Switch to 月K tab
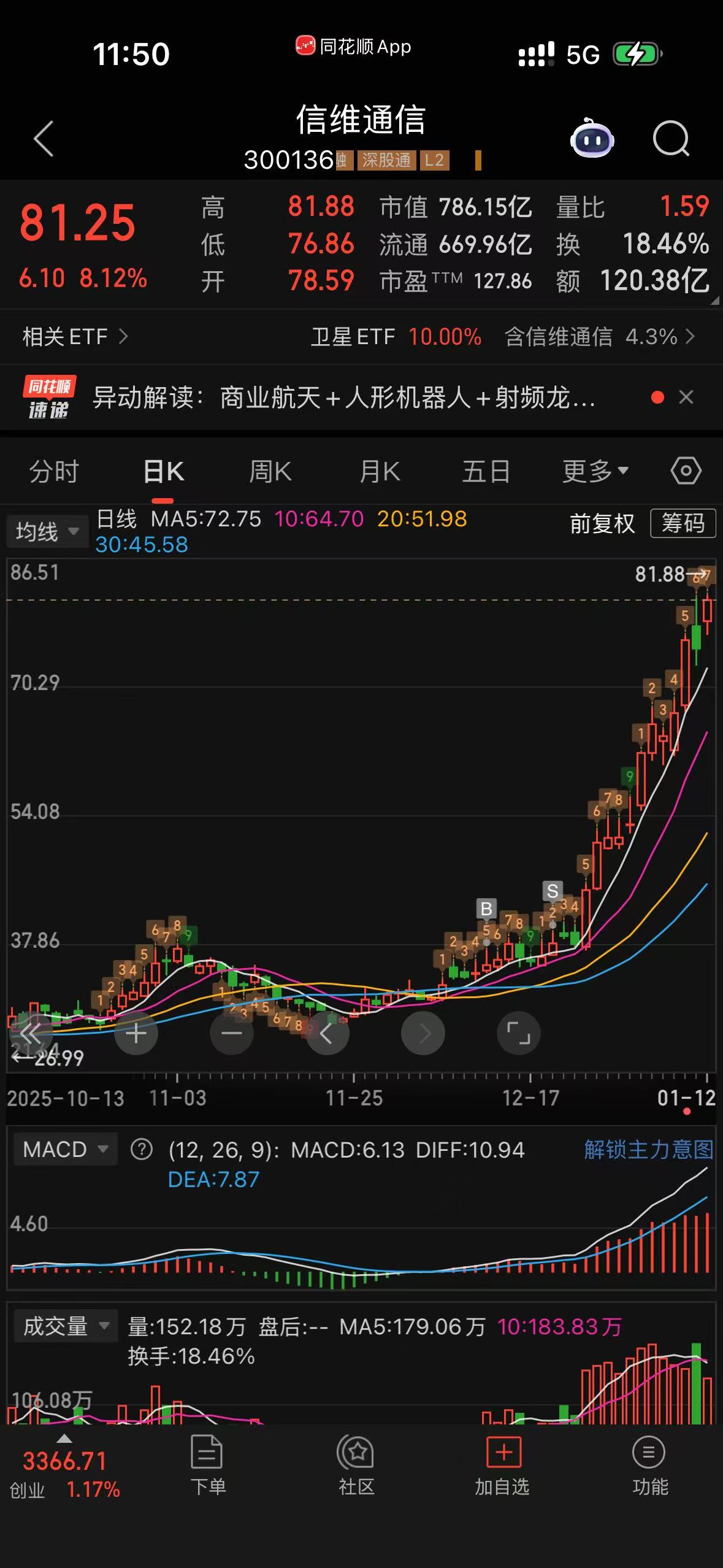723x1568 pixels. coord(380,471)
